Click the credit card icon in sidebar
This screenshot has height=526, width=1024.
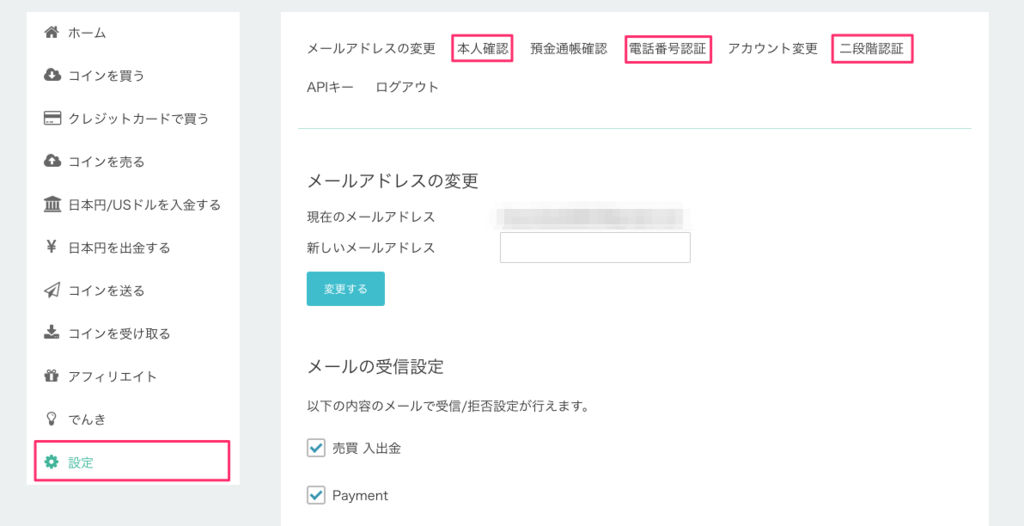[52, 119]
